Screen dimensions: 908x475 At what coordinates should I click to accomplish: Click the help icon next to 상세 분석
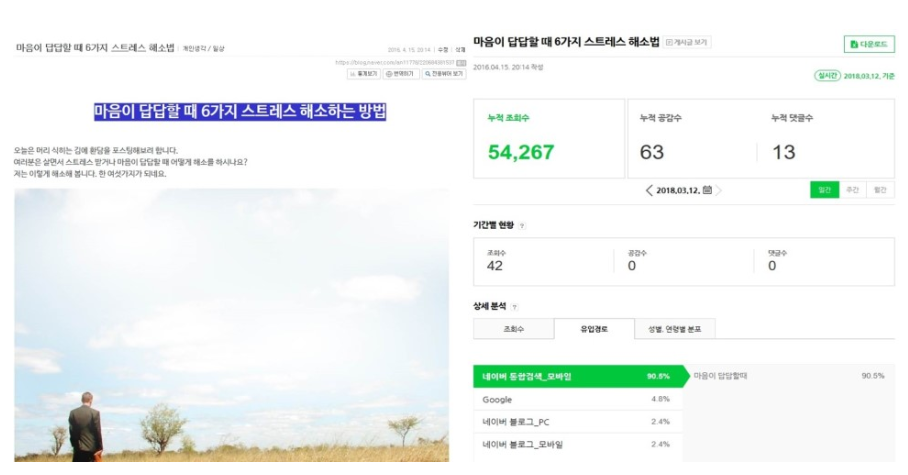(514, 307)
